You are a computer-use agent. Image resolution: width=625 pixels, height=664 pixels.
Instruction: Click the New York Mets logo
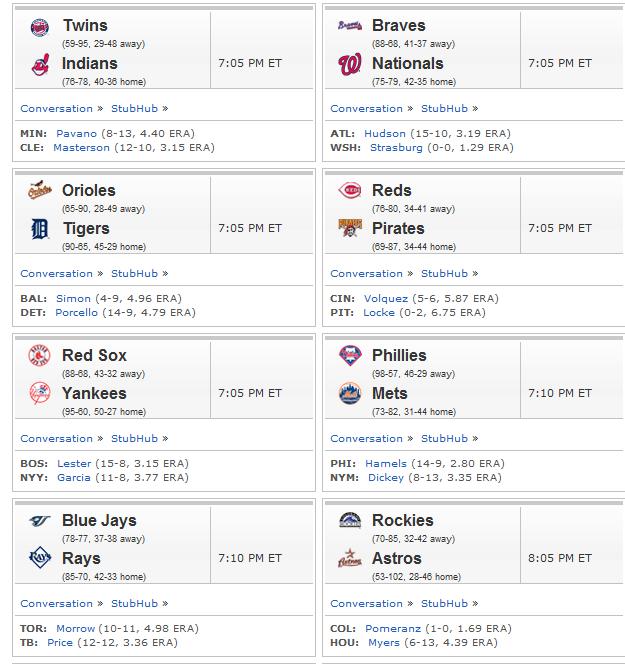(350, 393)
